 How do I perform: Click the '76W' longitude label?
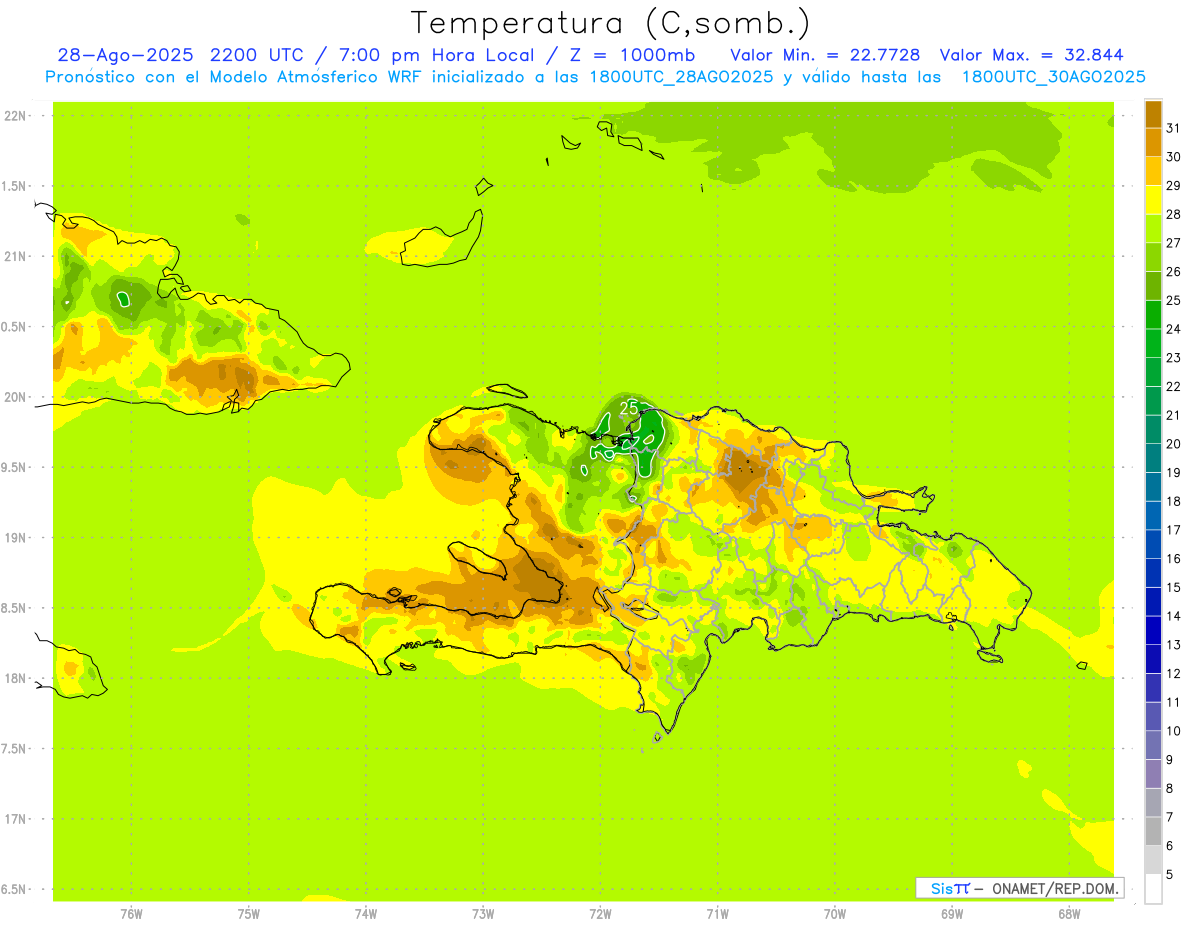(x=131, y=913)
